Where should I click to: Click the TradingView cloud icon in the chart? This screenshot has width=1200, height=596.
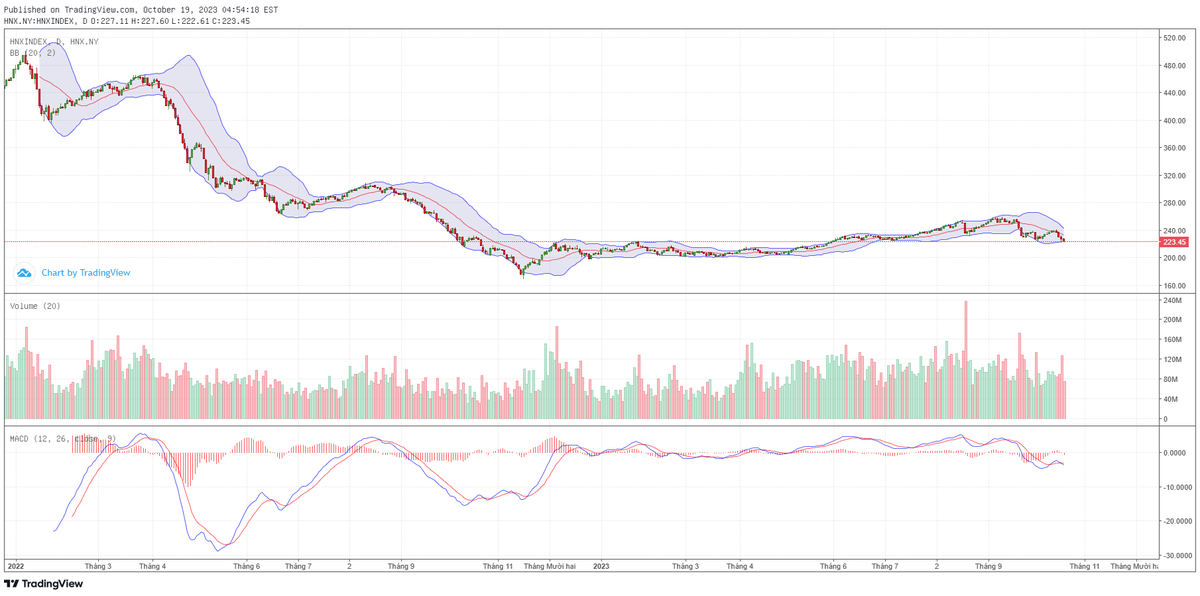pyautogui.click(x=25, y=272)
